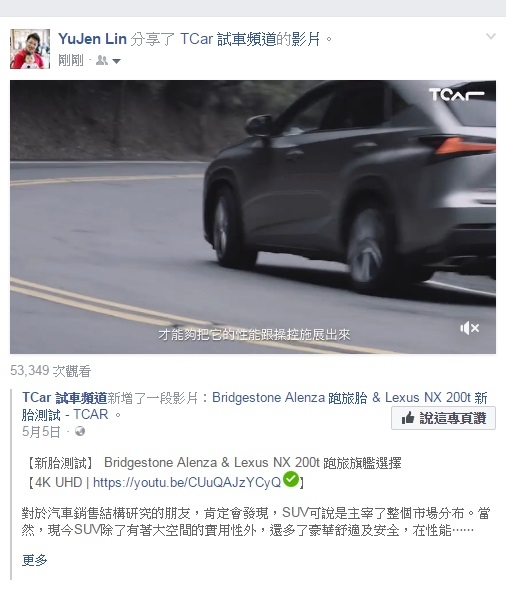Open YuJen Lin's profile name link
Image resolution: width=516 pixels, height=590 pixels.
click(92, 39)
